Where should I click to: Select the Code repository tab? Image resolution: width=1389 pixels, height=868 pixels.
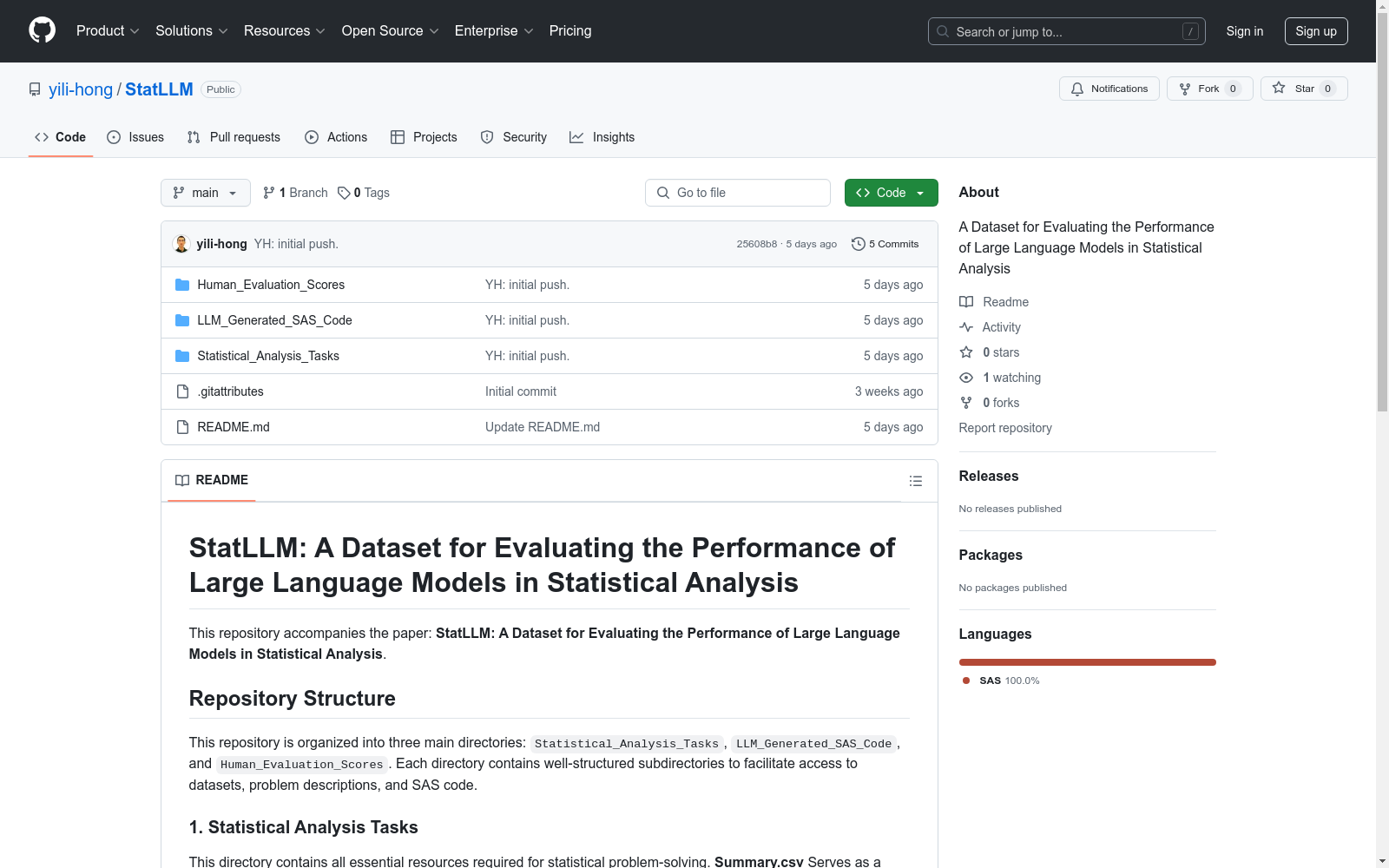click(x=61, y=137)
